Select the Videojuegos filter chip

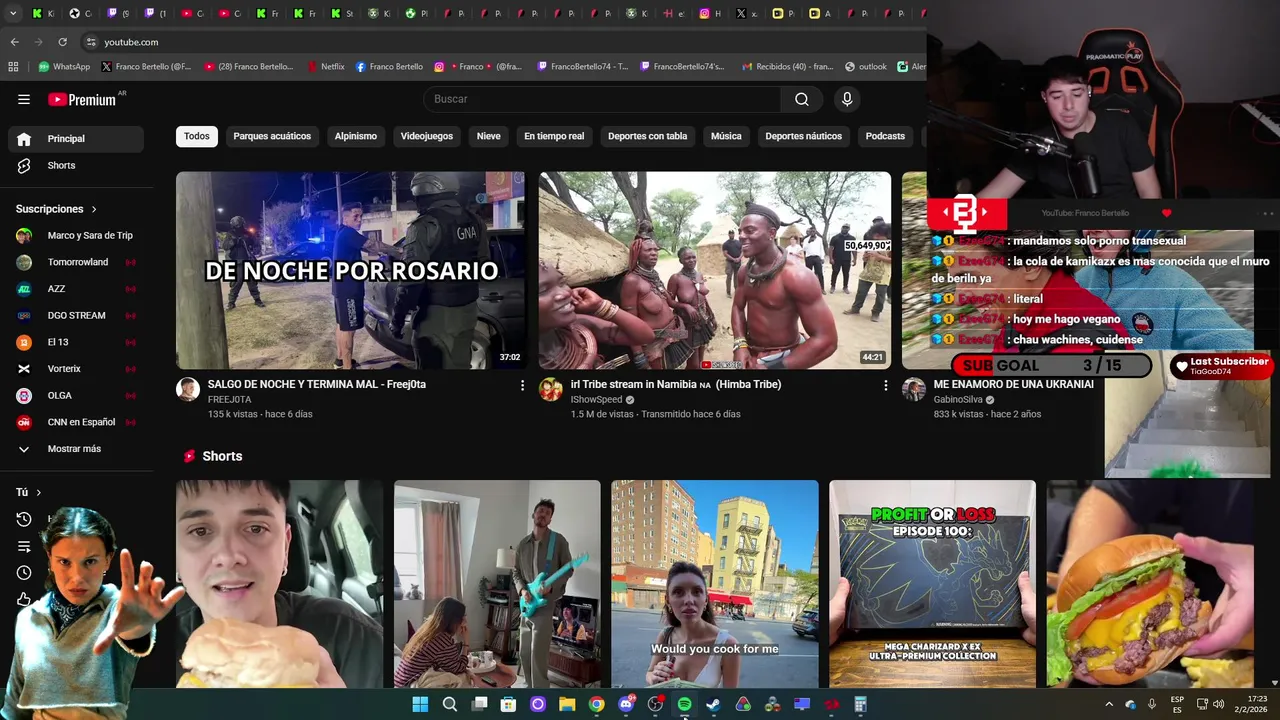(x=427, y=136)
